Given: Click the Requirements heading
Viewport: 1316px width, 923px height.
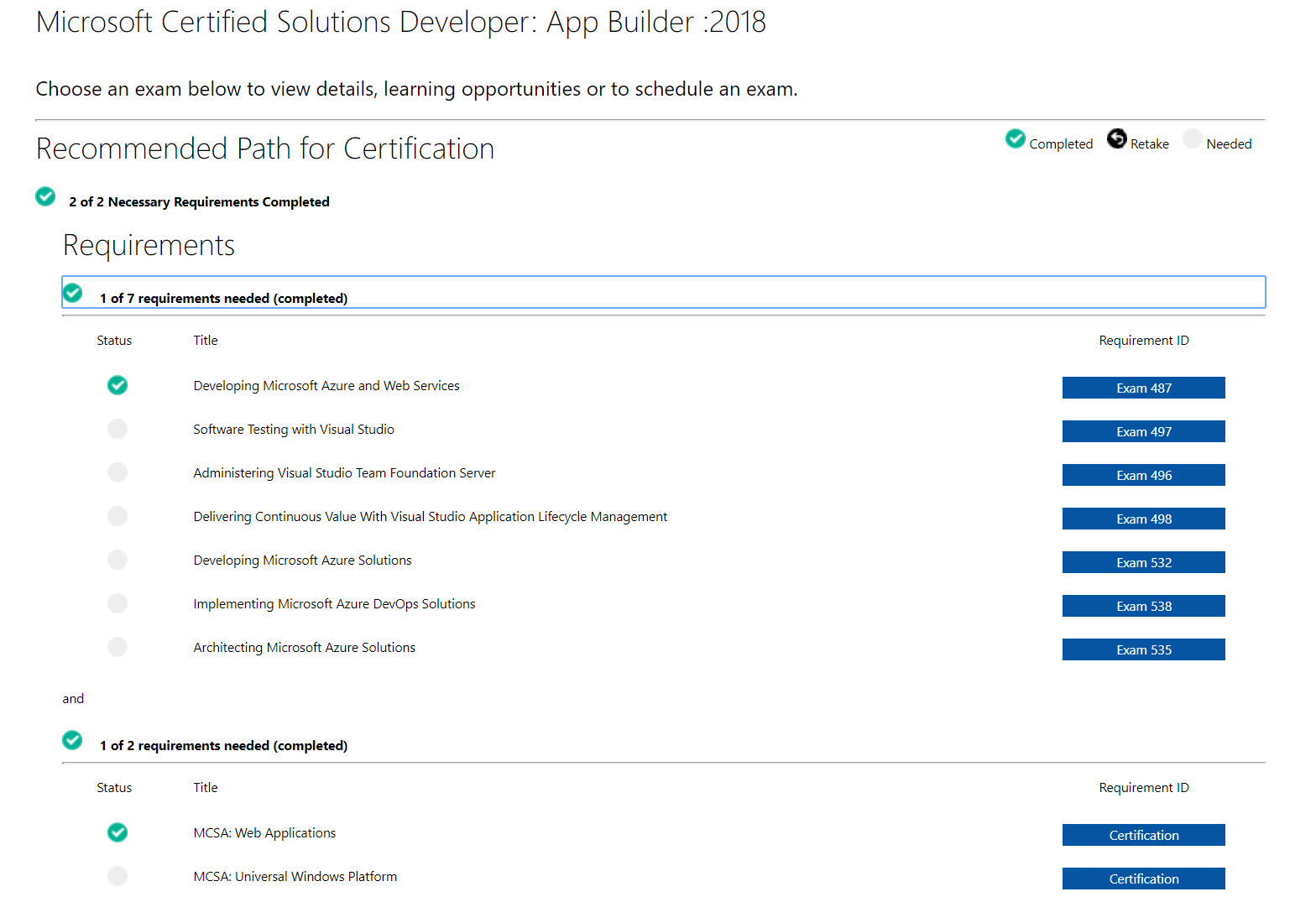Looking at the screenshot, I should click(x=149, y=245).
